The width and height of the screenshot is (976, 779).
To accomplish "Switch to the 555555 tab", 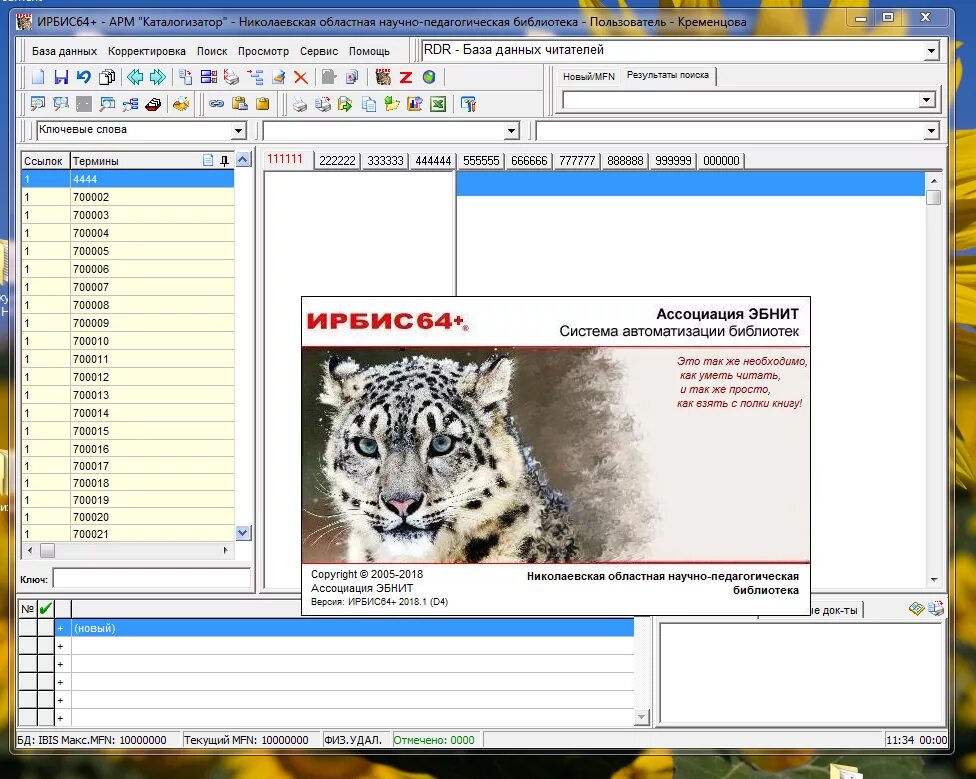I will [x=481, y=161].
